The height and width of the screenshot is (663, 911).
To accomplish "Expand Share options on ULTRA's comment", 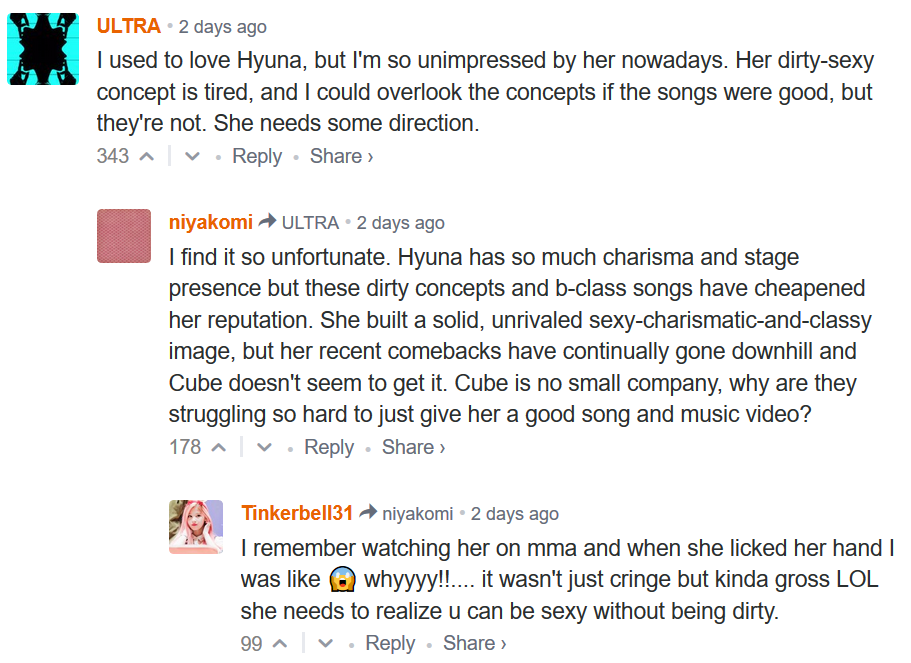I will pyautogui.click(x=341, y=156).
